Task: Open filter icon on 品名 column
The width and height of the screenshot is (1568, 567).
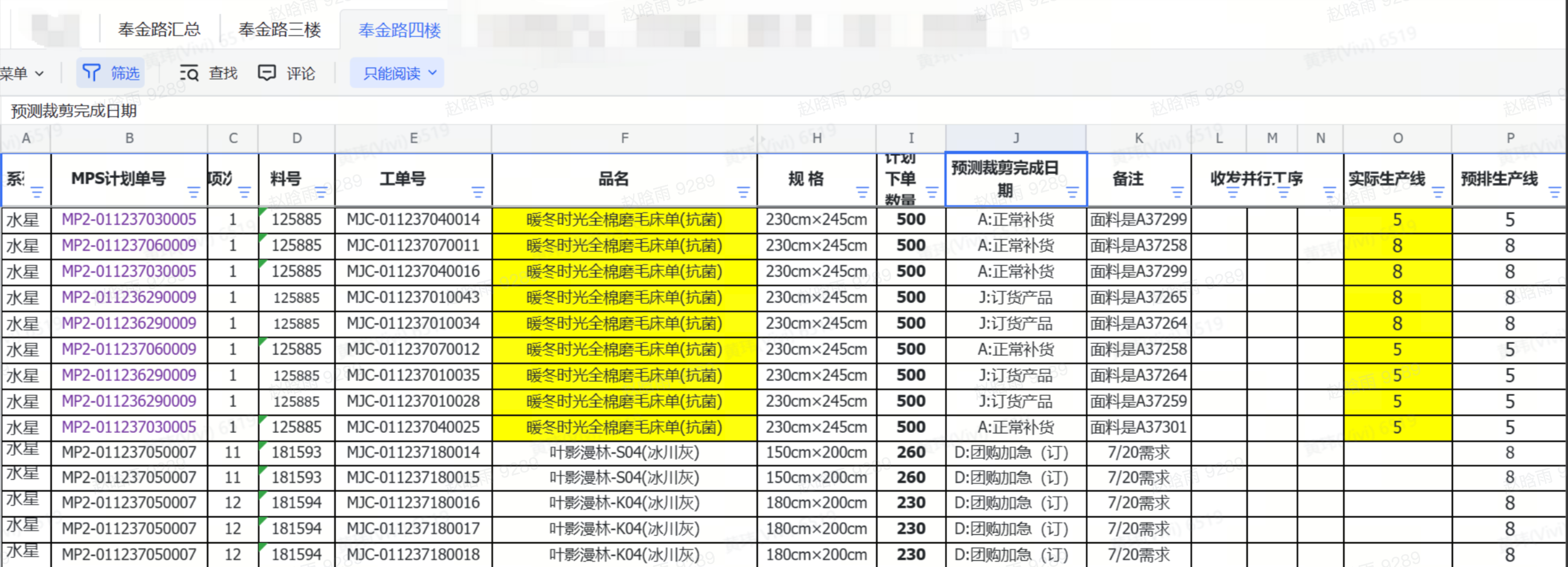Action: (743, 193)
